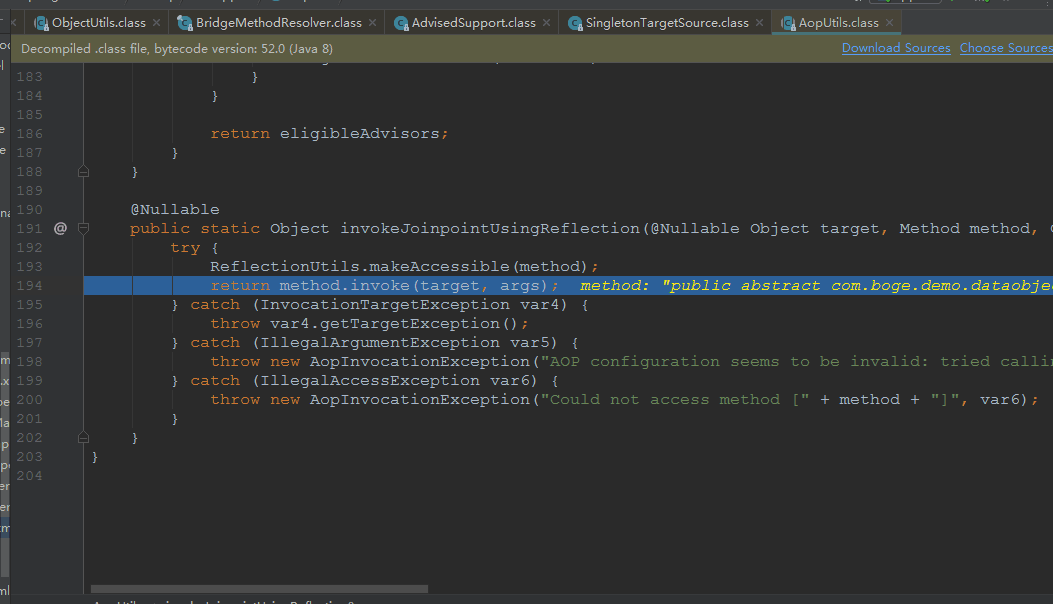
Task: Click the SingletonTargetSource class file icon
Action: click(x=575, y=24)
